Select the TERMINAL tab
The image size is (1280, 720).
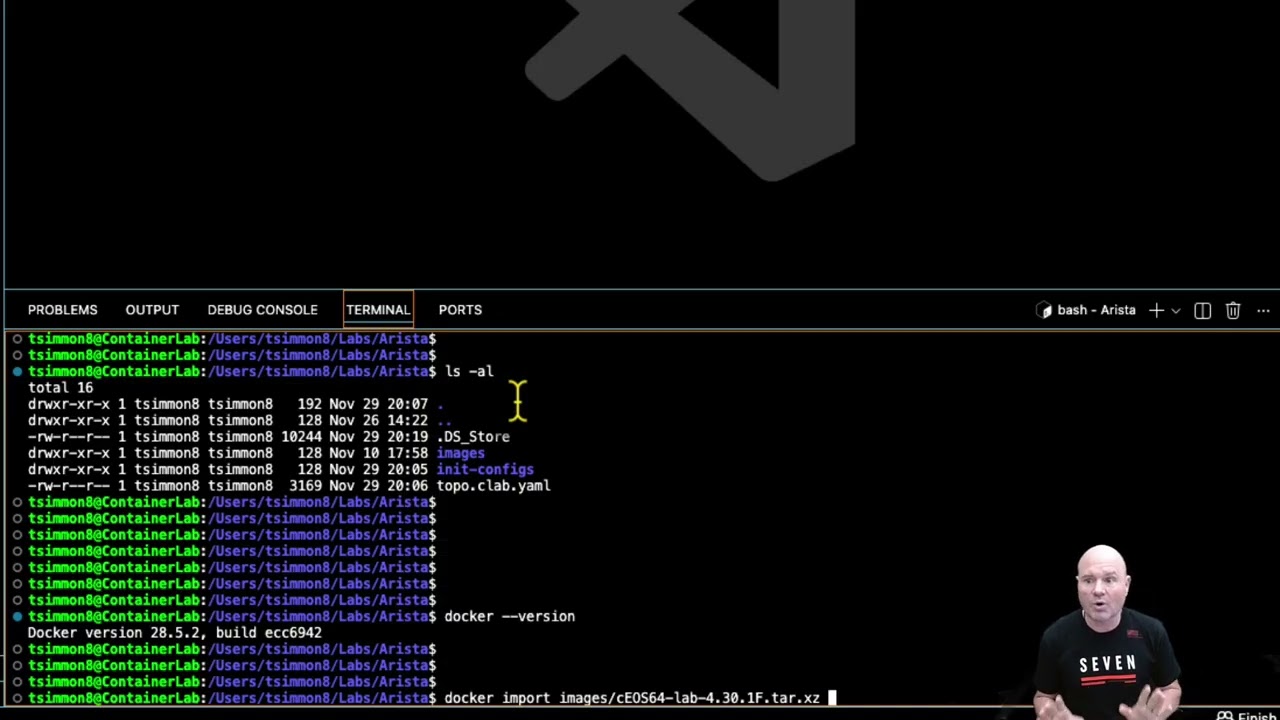tap(378, 310)
